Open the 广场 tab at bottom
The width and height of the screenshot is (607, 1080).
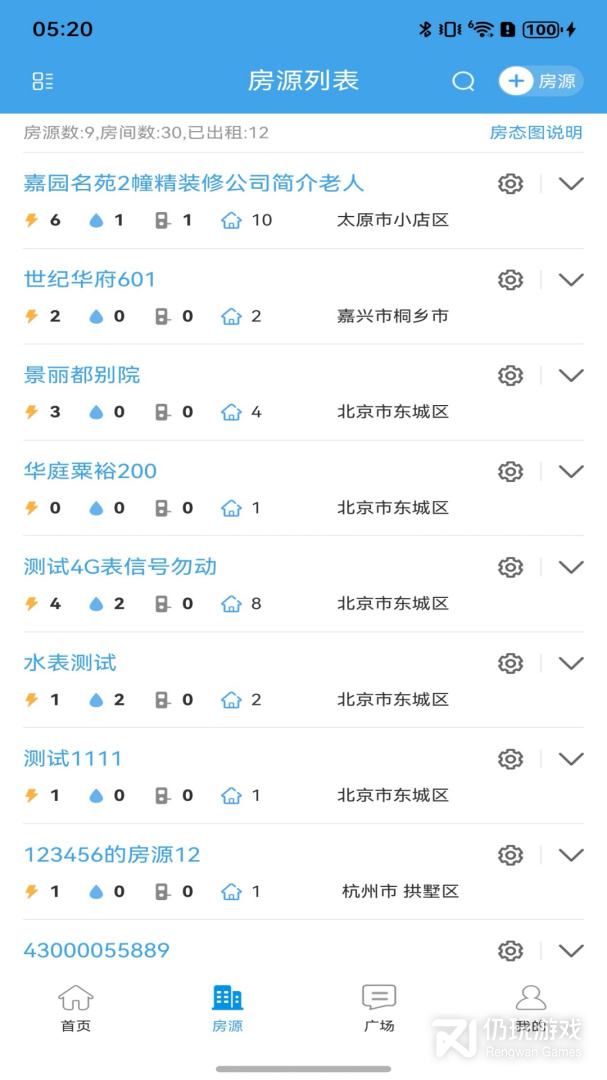[379, 1006]
